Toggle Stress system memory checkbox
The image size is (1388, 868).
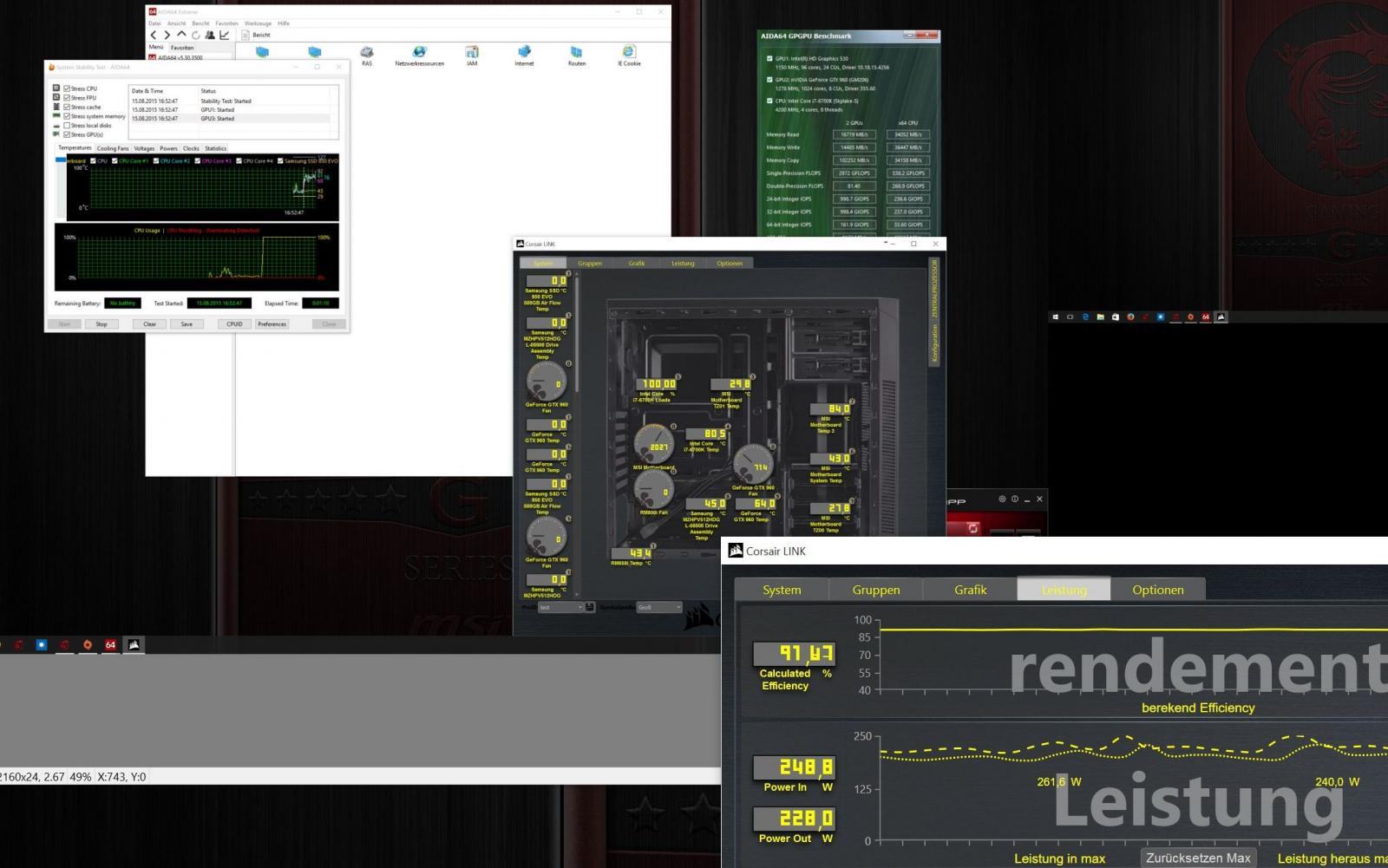click(x=67, y=116)
